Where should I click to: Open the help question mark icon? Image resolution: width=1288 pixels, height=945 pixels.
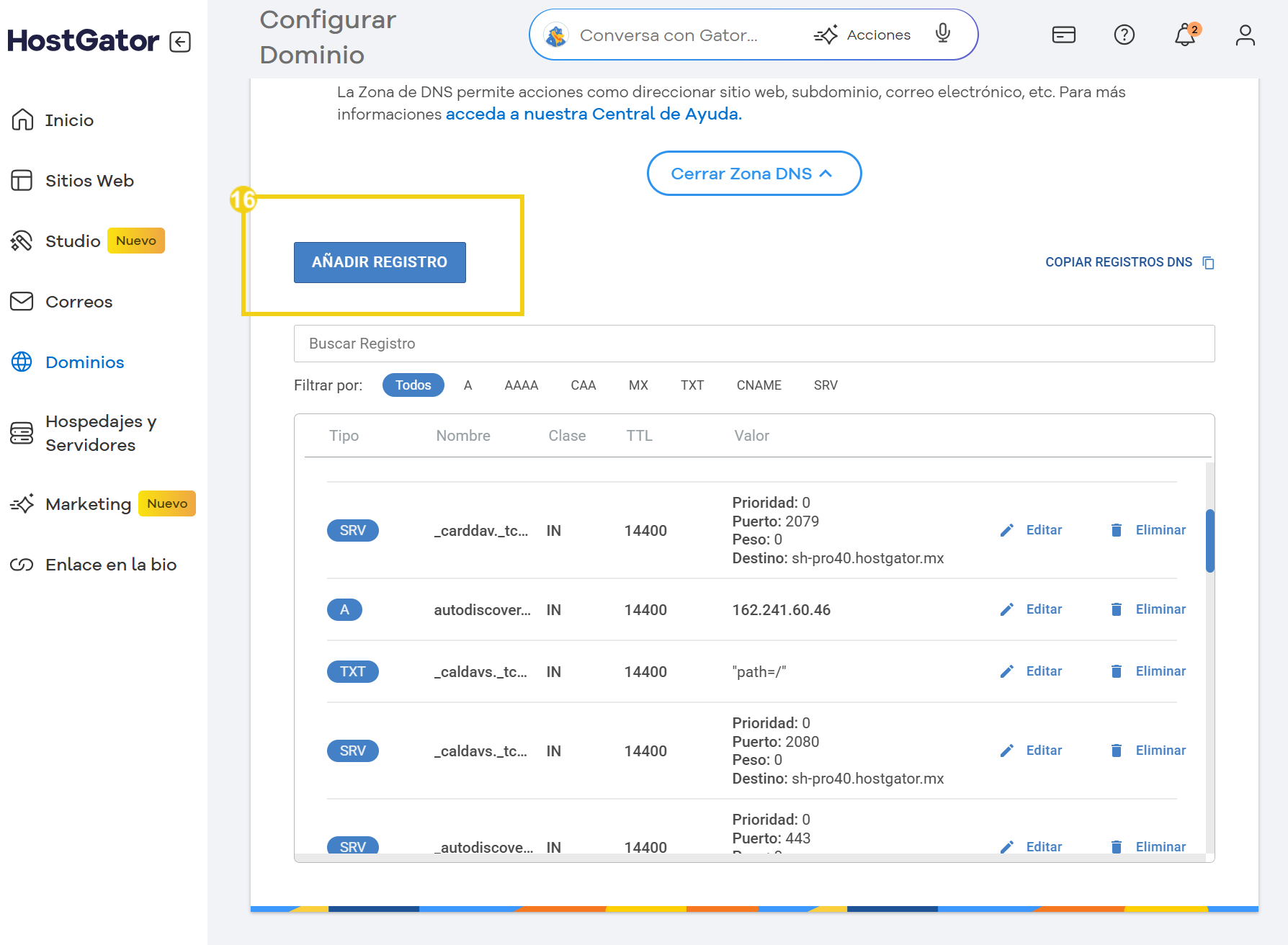pyautogui.click(x=1124, y=35)
